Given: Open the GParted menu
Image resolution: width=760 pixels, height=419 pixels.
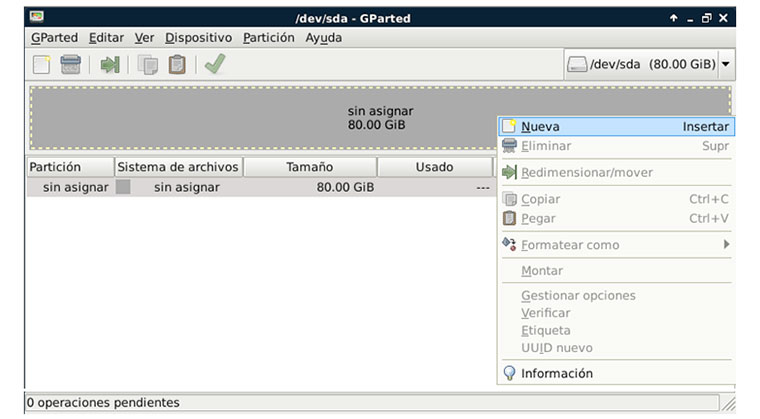Looking at the screenshot, I should click(54, 38).
